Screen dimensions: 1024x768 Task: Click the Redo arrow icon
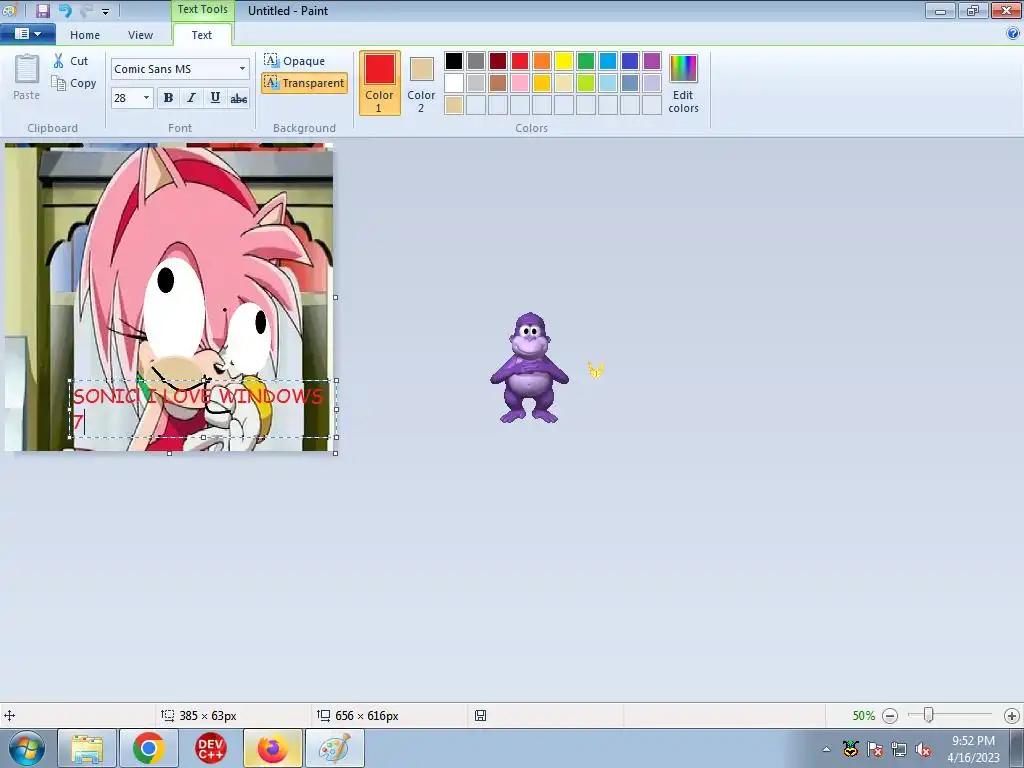click(x=86, y=10)
